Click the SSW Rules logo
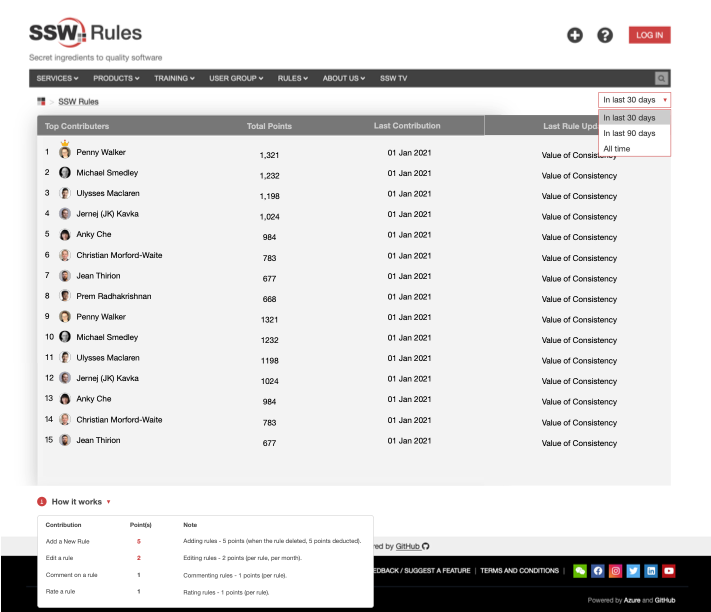The image size is (711, 612). [85, 33]
